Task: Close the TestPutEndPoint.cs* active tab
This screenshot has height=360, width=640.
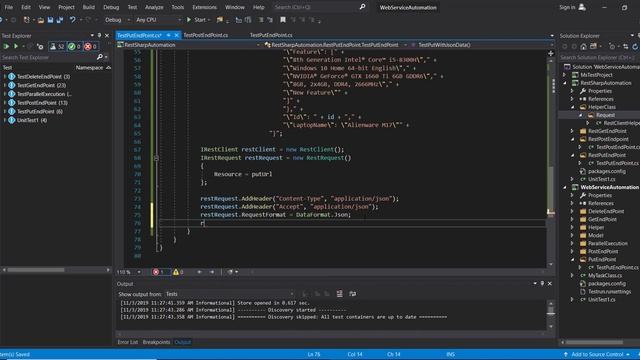Action: 176,35
